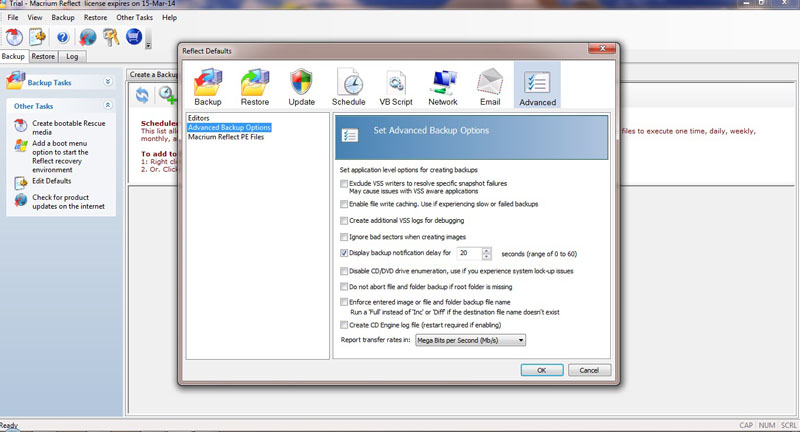Image resolution: width=800 pixels, height=432 pixels.
Task: Click the Check for product updates icon
Action: (x=21, y=200)
